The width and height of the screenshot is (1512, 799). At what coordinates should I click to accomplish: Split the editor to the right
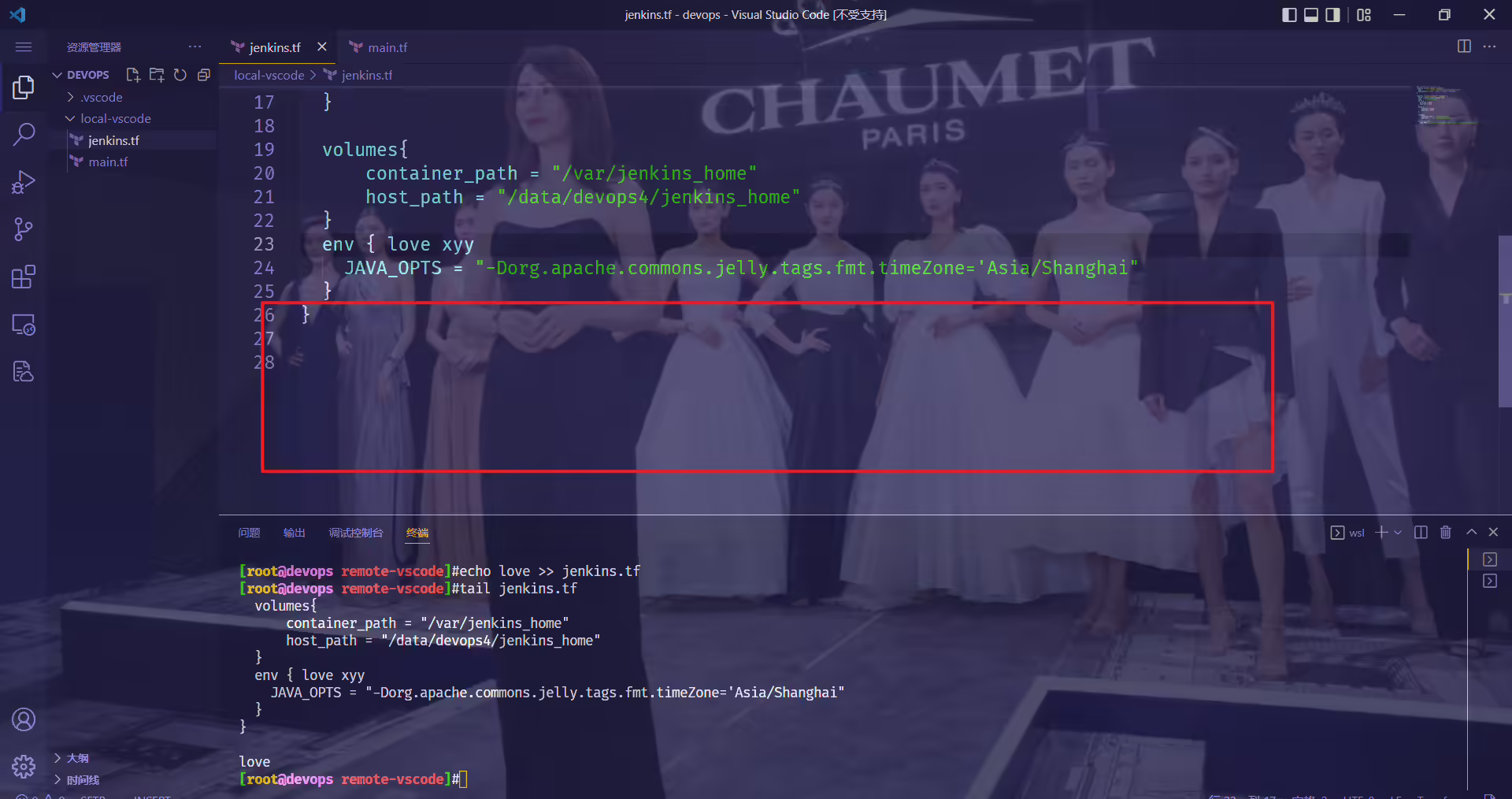[x=1464, y=46]
